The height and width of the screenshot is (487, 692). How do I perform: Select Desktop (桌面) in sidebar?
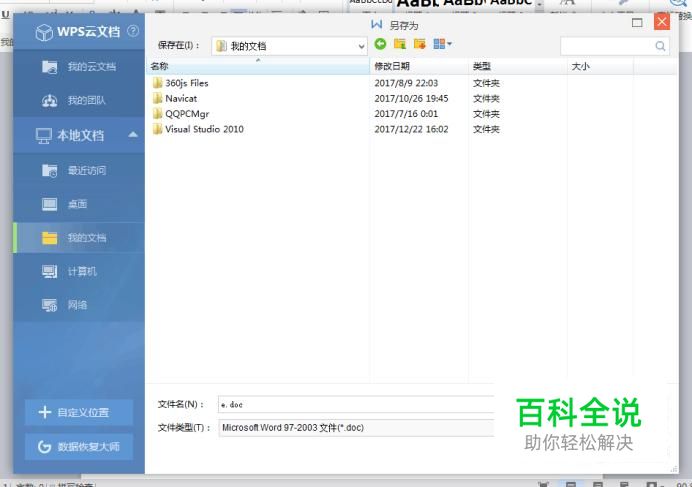click(x=79, y=204)
